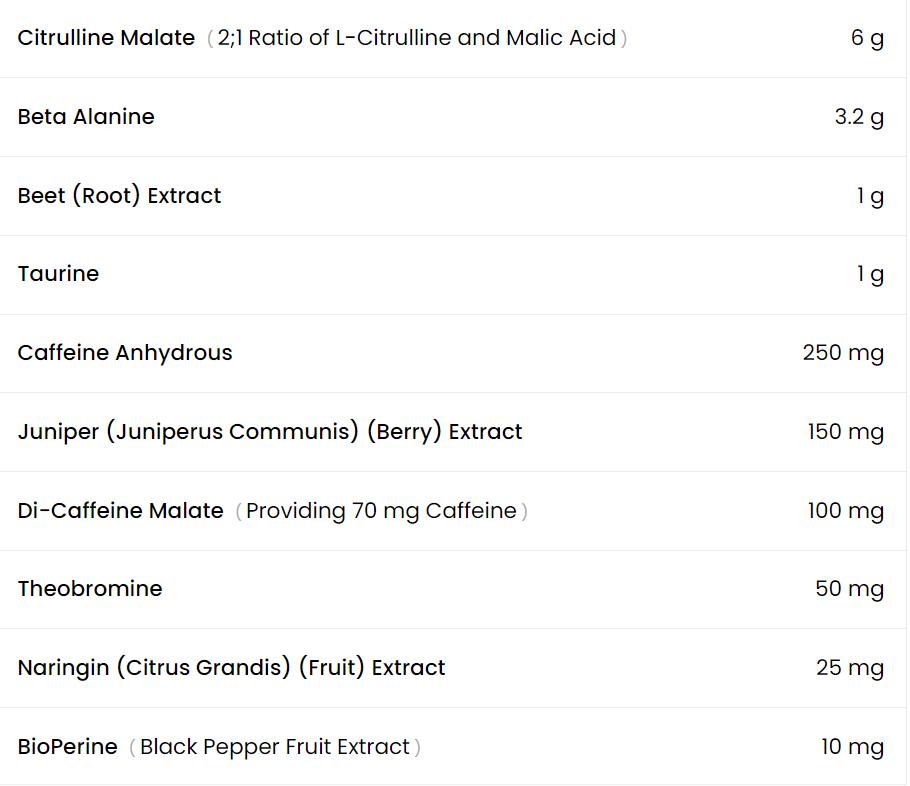Select the Beta Alanine ingredient label
910x786 pixels.
[86, 117]
